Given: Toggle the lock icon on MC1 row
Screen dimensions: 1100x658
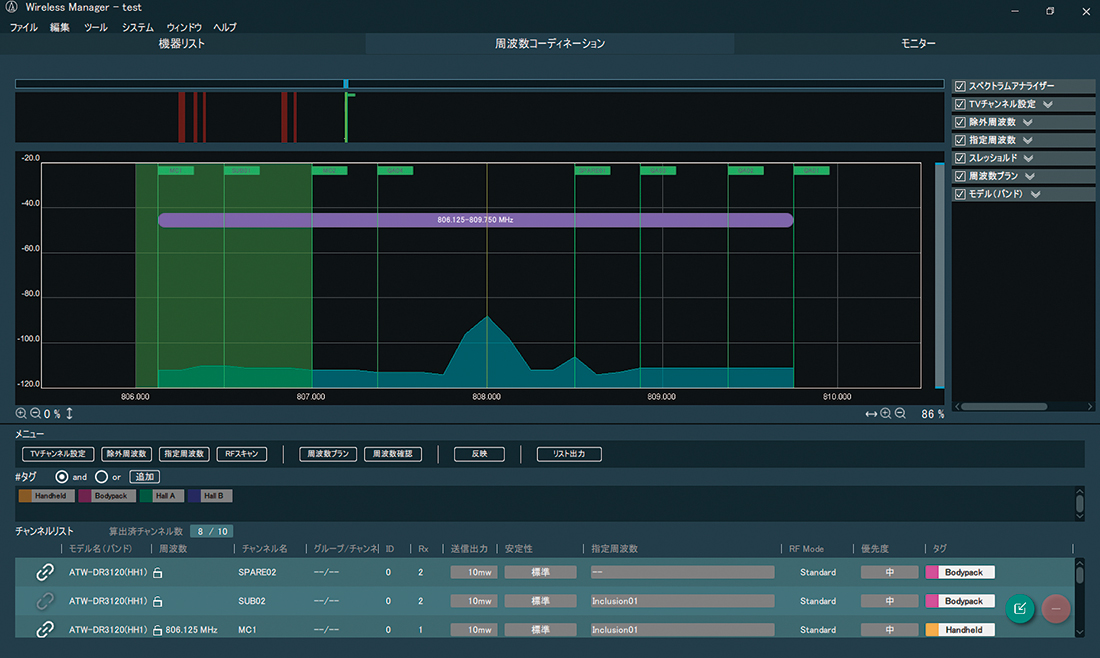Looking at the screenshot, I should [158, 630].
